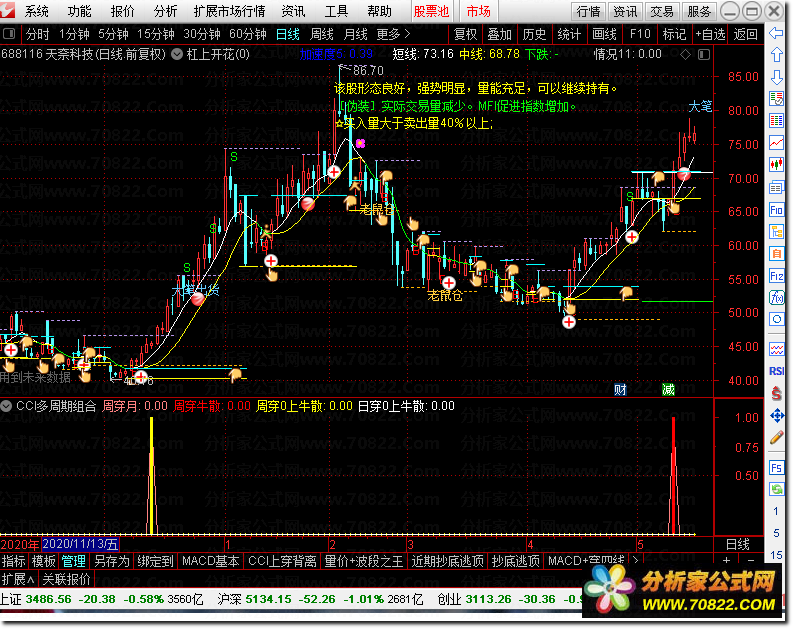This screenshot has width=794, height=629.
Task: Expand the 更多 period options
Action: [x=393, y=34]
